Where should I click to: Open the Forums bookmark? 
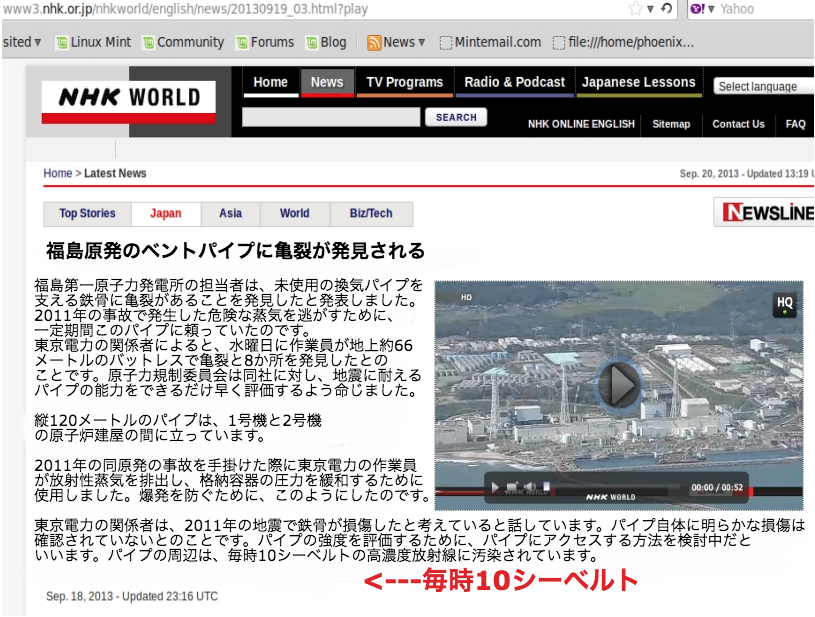(265, 42)
